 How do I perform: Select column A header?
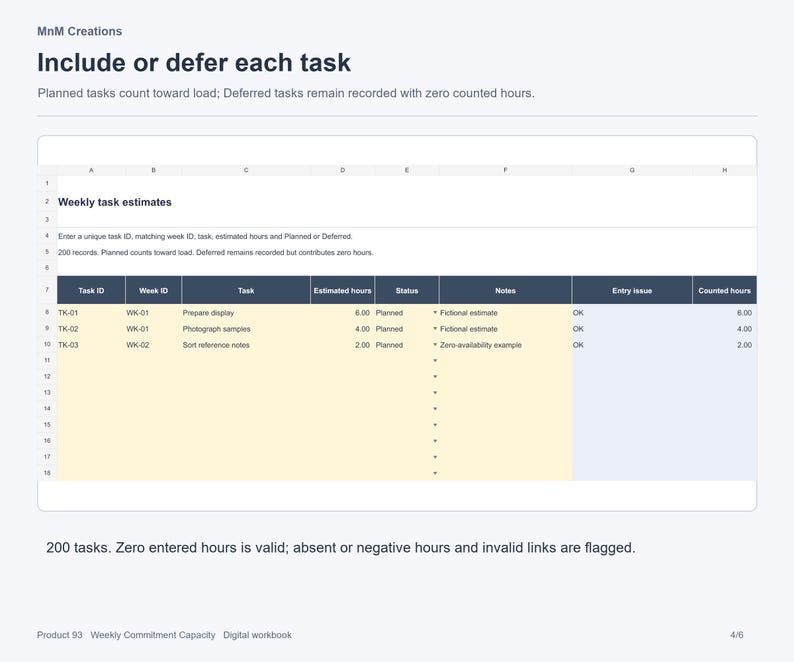[91, 170]
